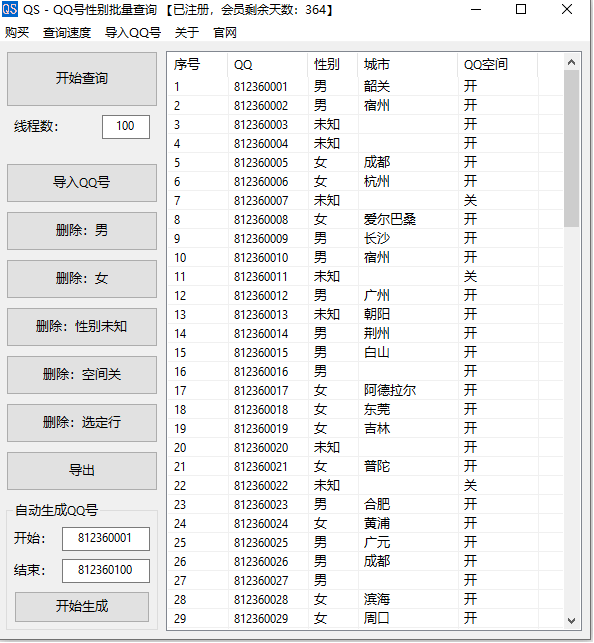The image size is (594, 643).
Task: Click the QQ column header
Action: (x=268, y=65)
